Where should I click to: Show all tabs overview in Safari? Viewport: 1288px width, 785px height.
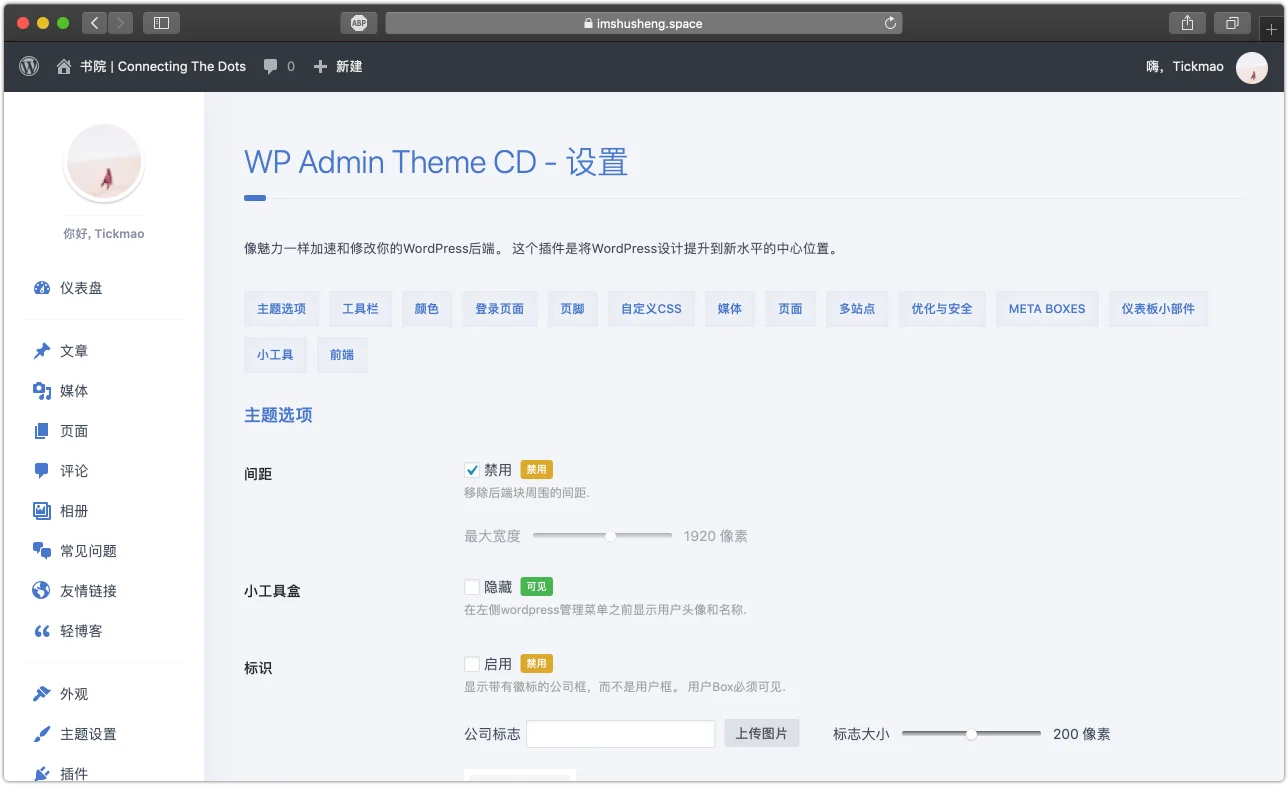(x=1232, y=23)
